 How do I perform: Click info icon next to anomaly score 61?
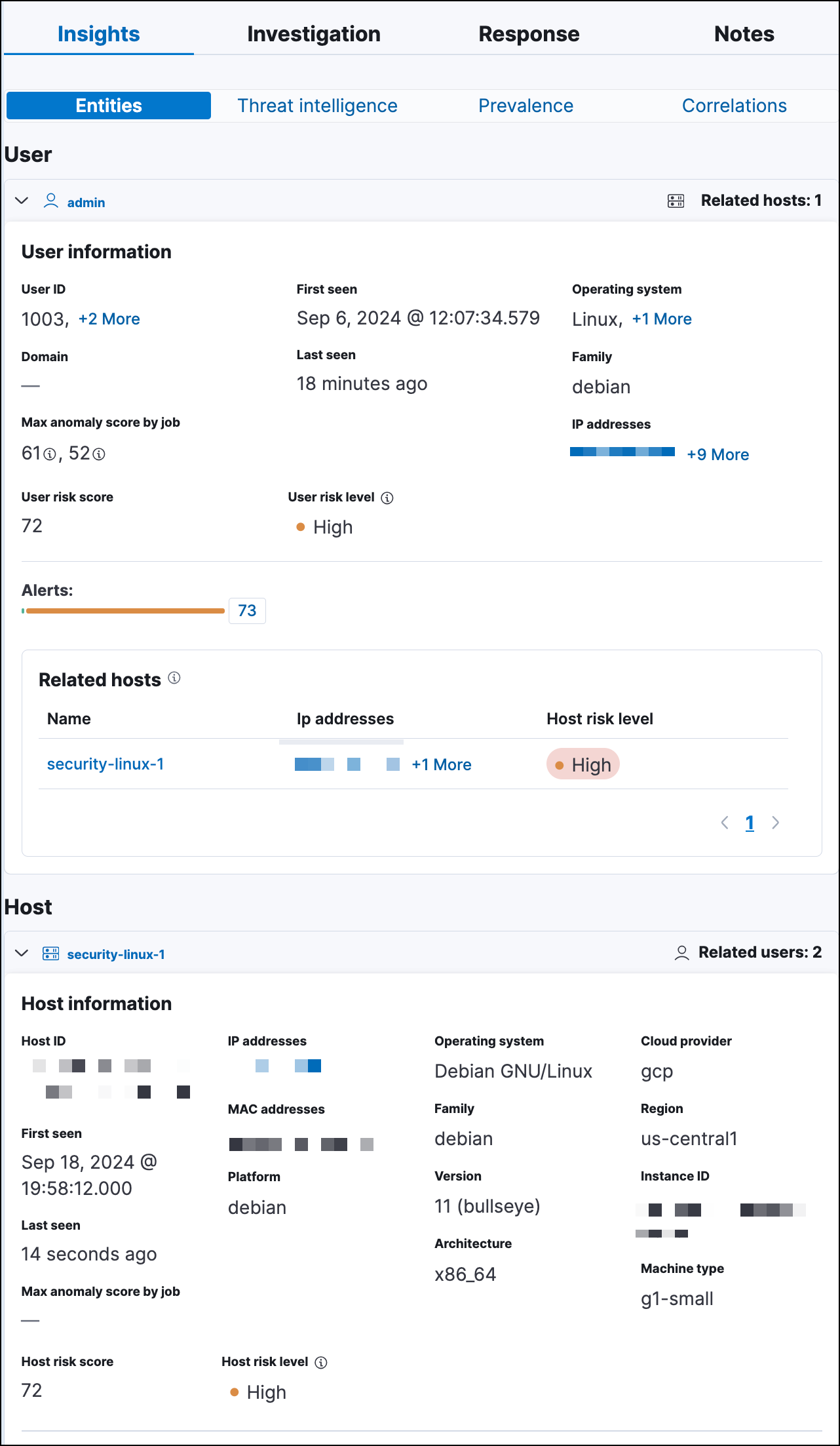click(x=50, y=454)
